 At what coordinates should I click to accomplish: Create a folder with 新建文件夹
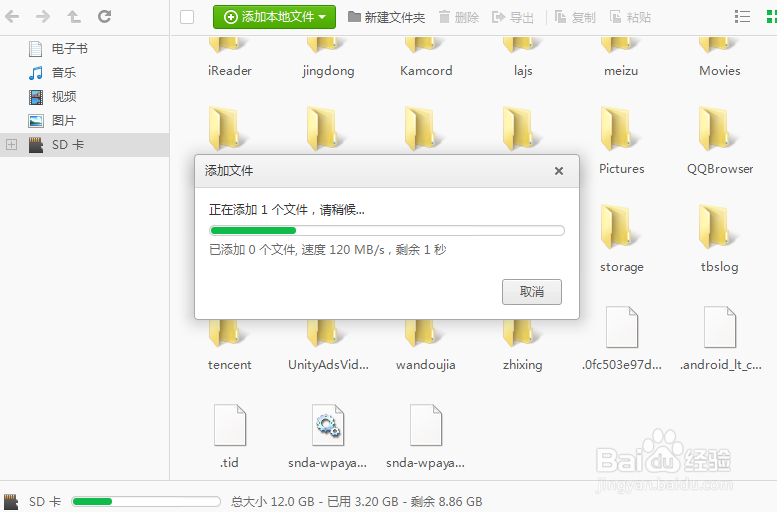387,17
